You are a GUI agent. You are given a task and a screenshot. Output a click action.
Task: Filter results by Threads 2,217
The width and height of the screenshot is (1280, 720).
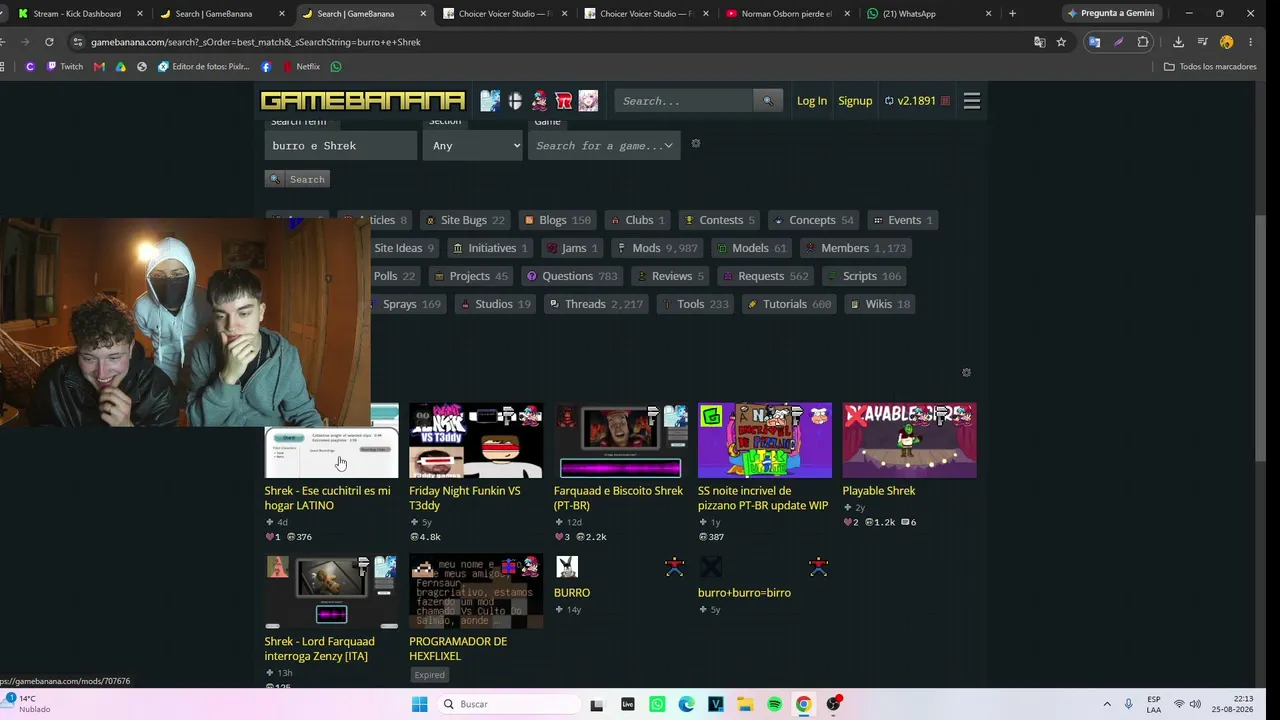click(595, 304)
